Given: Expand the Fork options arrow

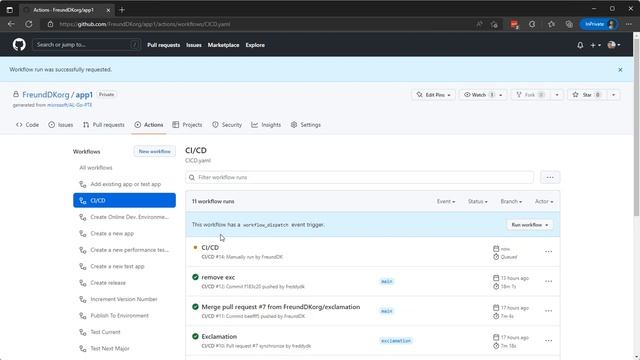Looking at the screenshot, I should pos(557,95).
